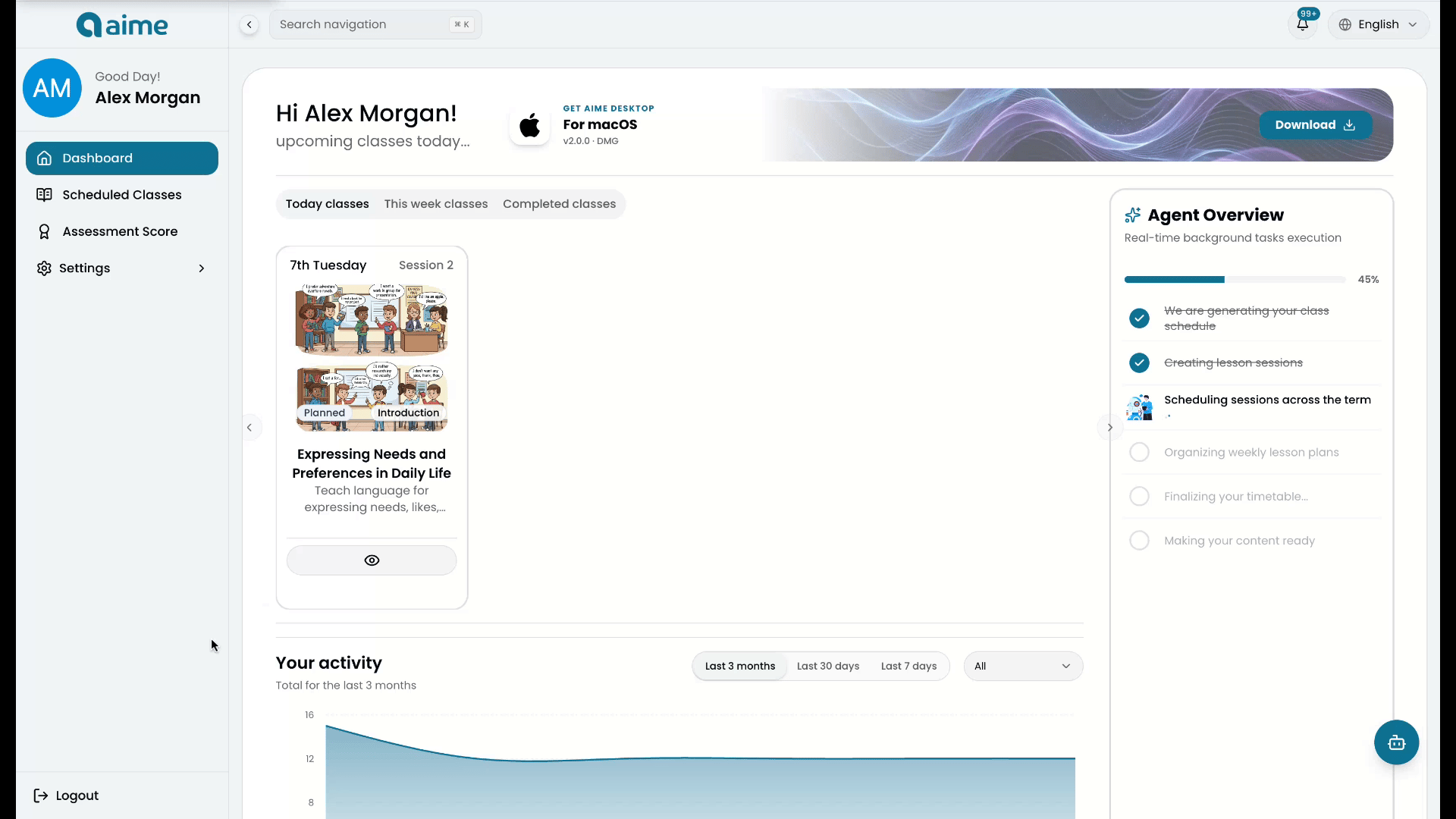Select Last 30 days activity range

(x=828, y=666)
